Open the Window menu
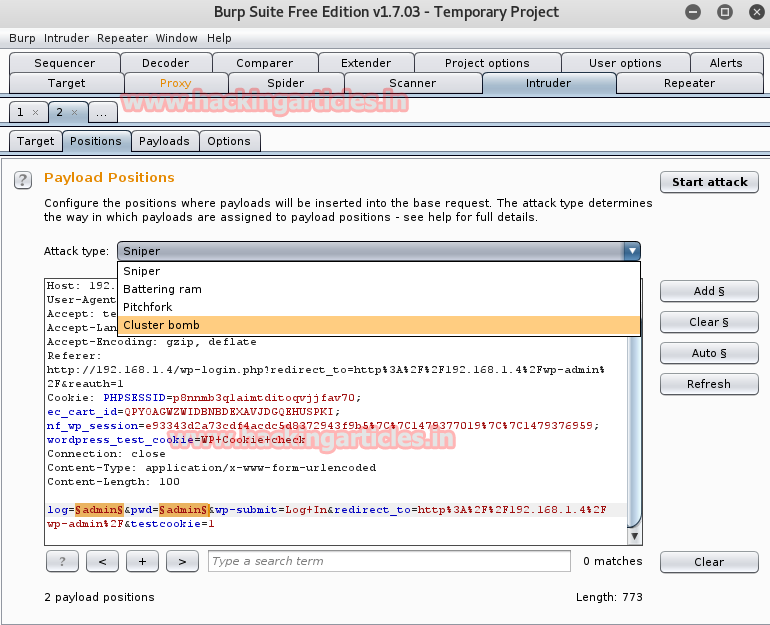This screenshot has width=770, height=625. point(176,38)
